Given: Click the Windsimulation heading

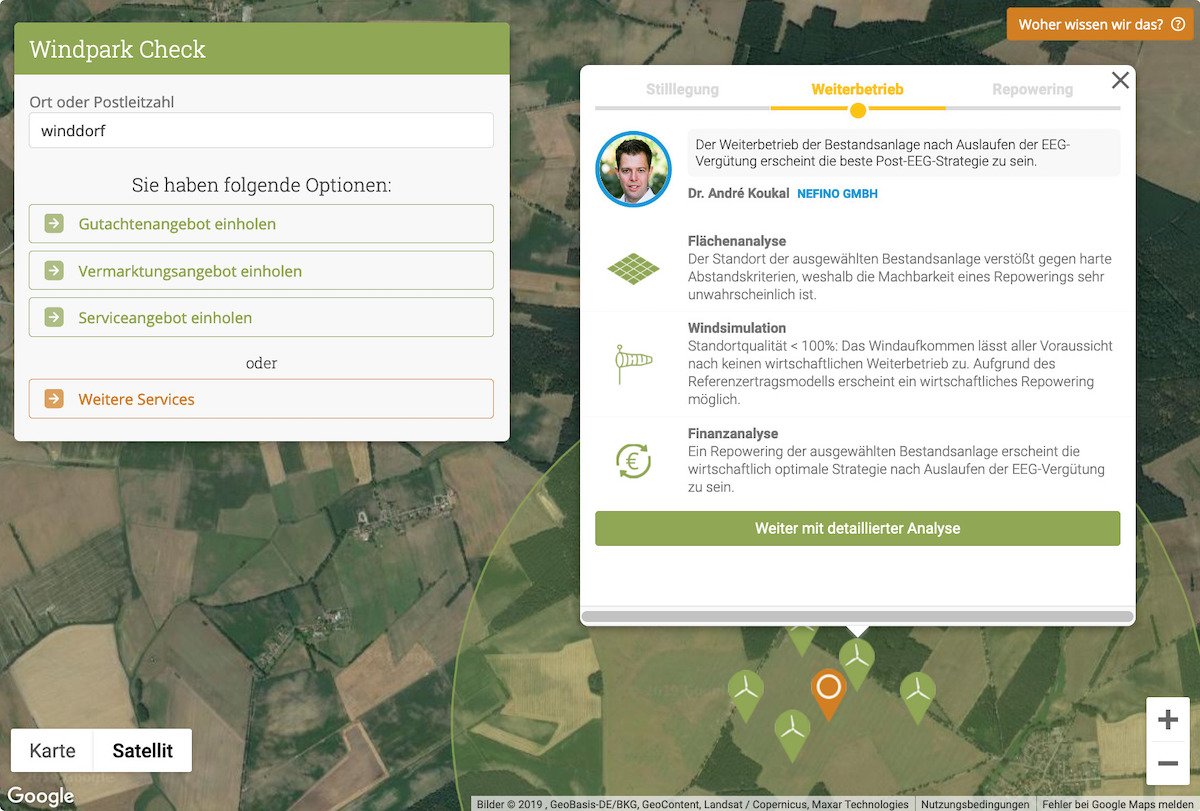Looking at the screenshot, I should 737,328.
